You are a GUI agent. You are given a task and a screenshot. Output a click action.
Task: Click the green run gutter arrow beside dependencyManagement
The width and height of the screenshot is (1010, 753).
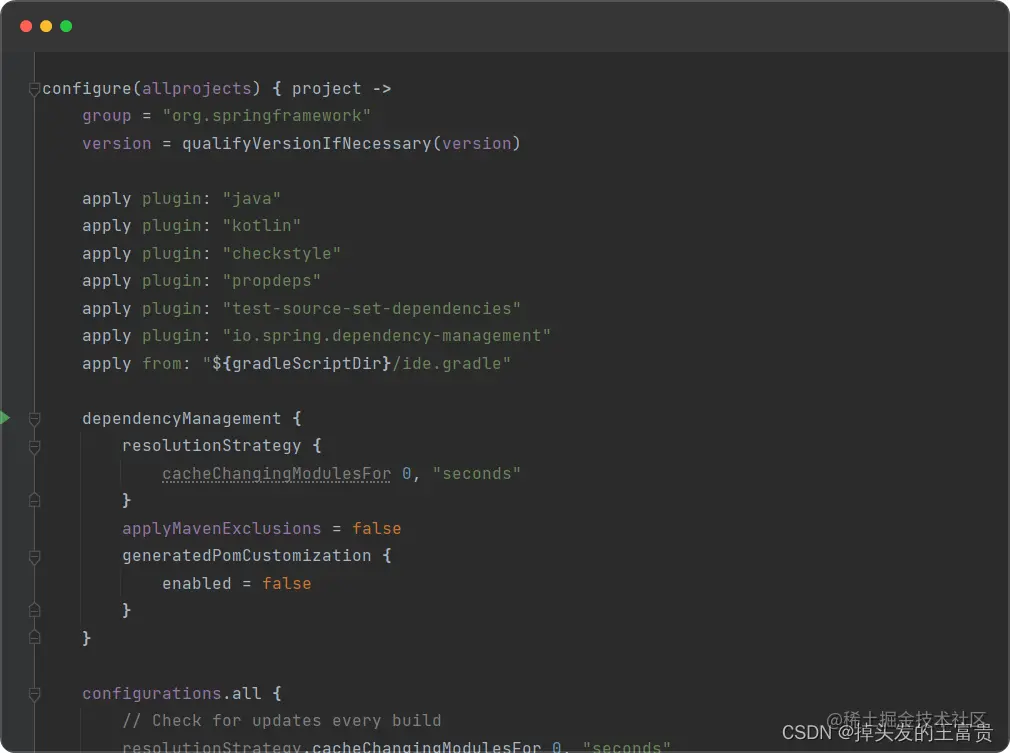click(5, 418)
